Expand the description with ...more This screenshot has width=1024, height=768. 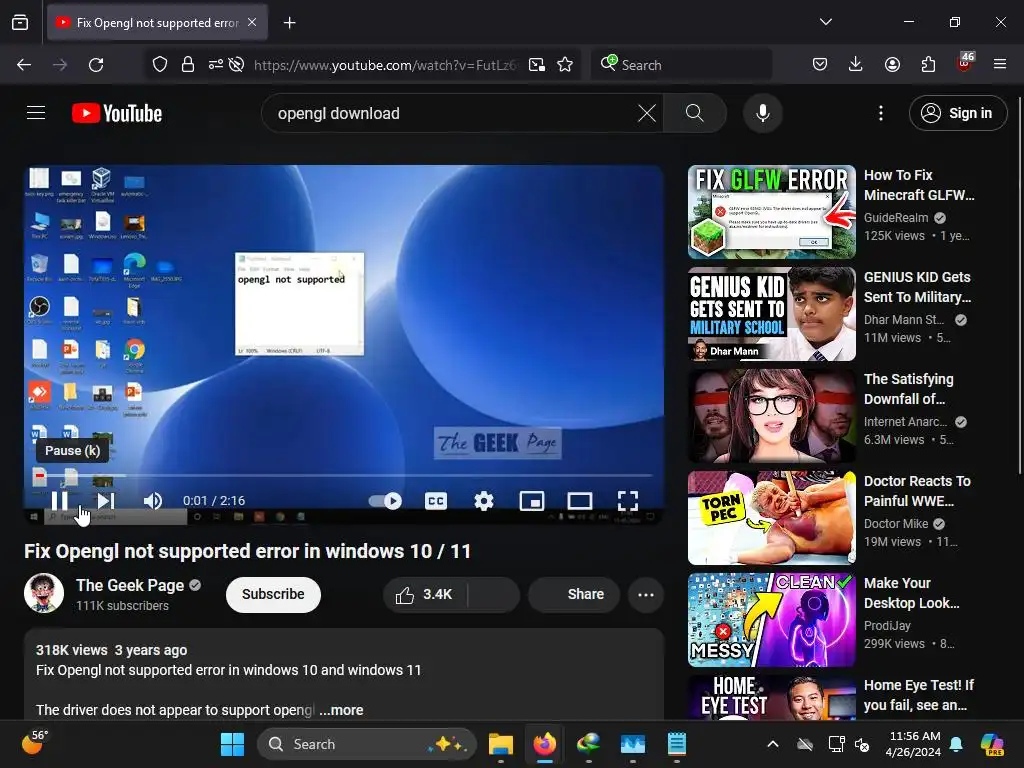(341, 710)
